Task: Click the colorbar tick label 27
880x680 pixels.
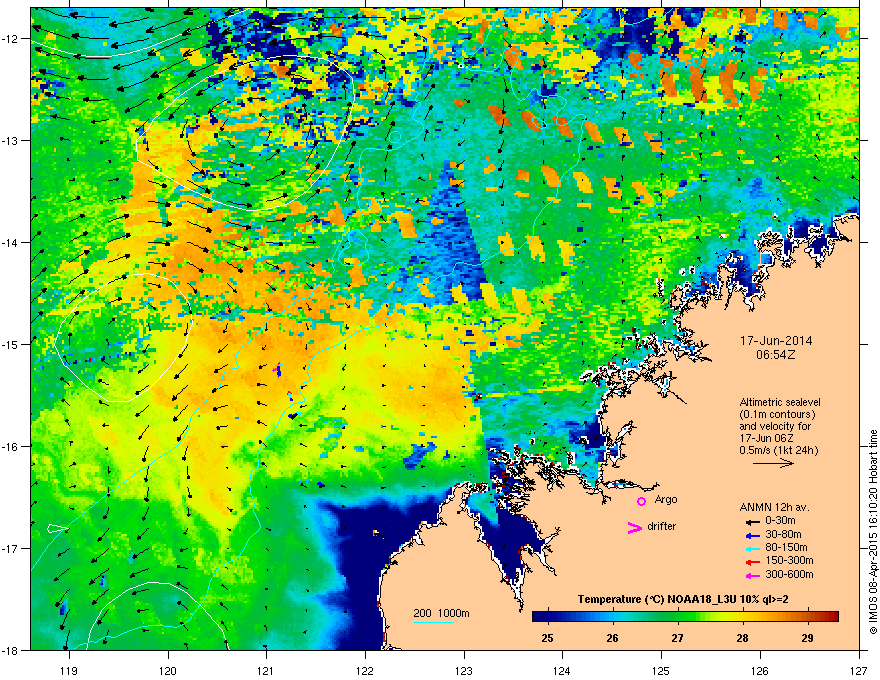Action: [x=677, y=638]
